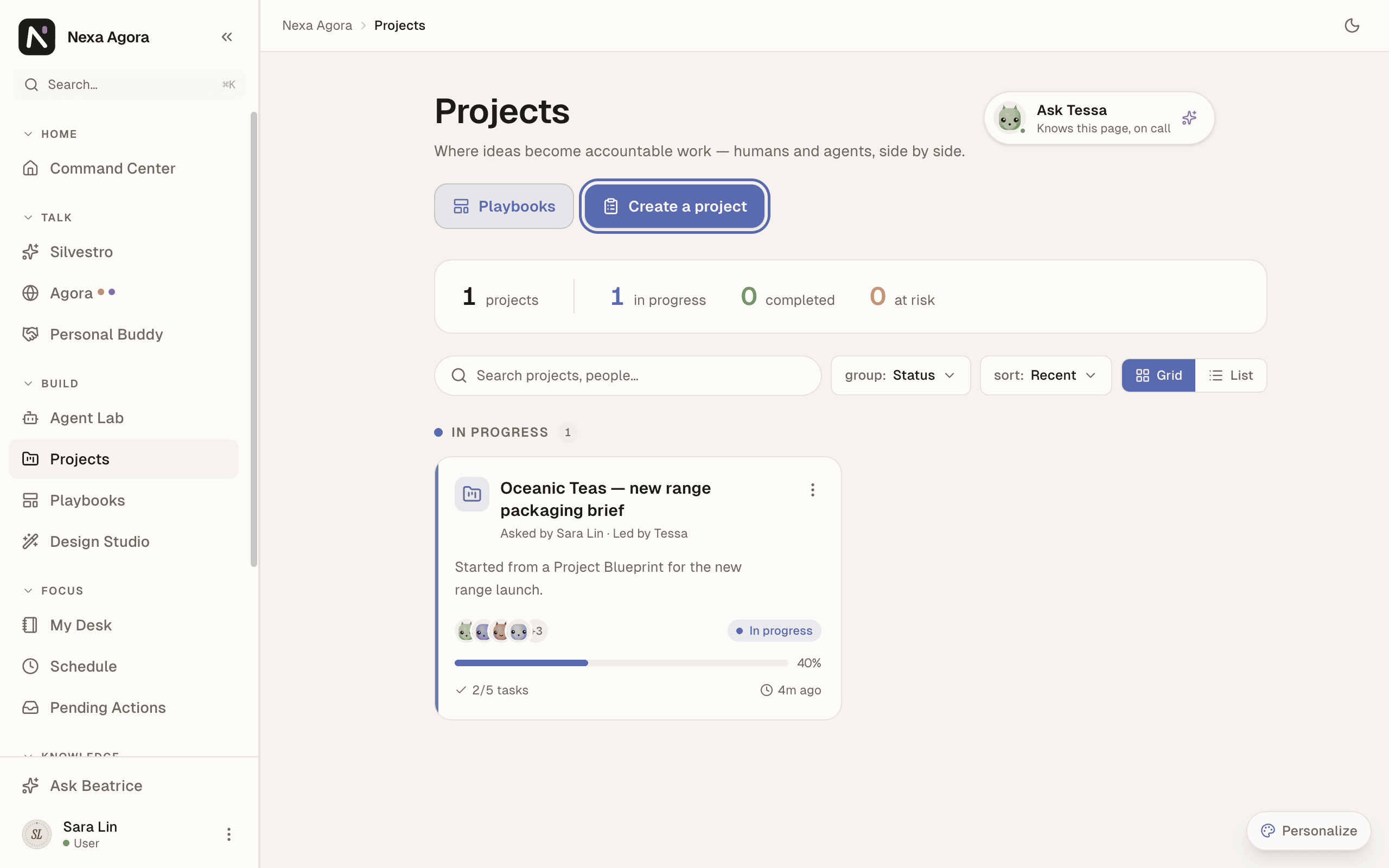Image resolution: width=1389 pixels, height=868 pixels.
Task: Open Pending Actions
Action: 123,708
